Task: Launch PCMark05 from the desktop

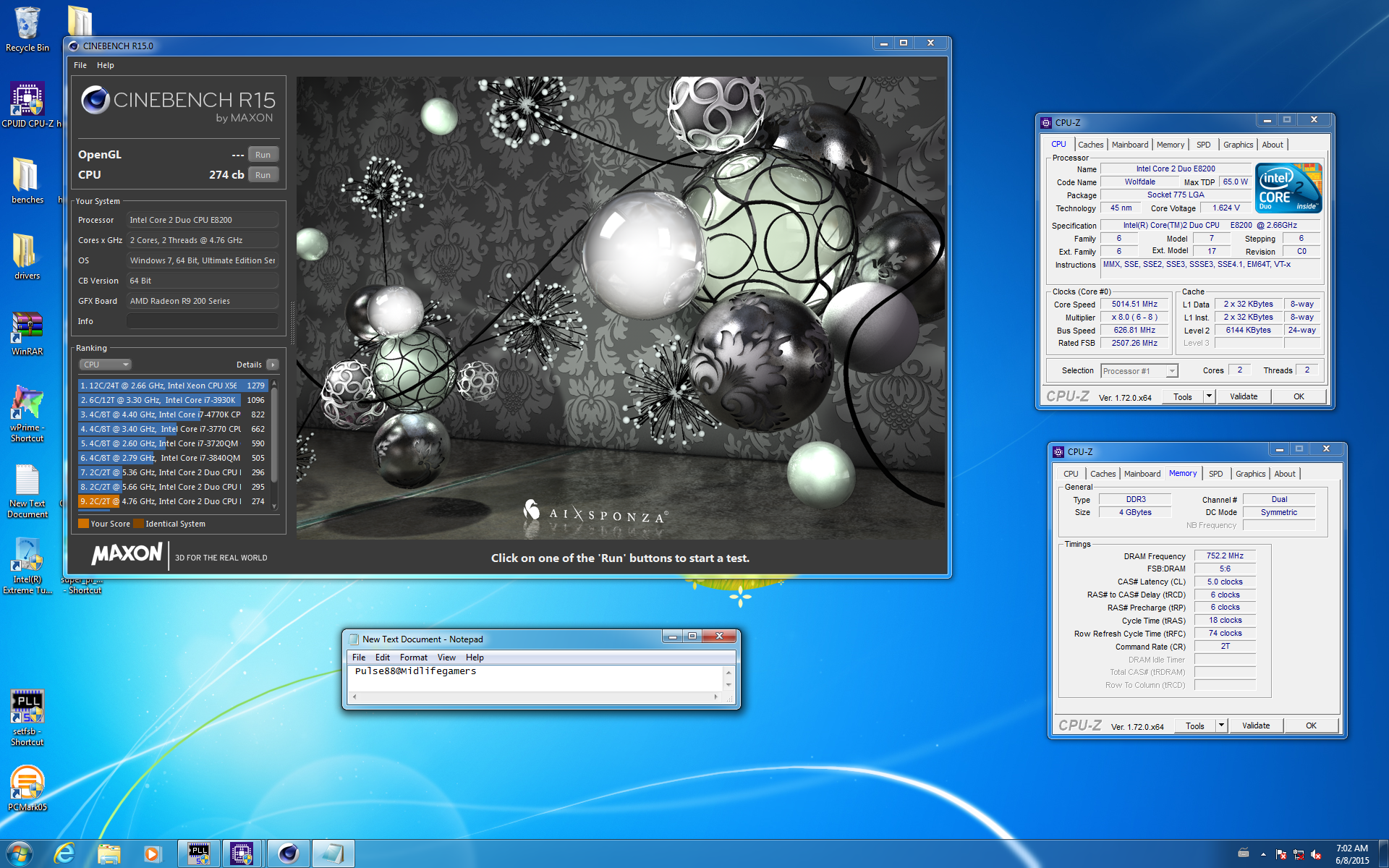Action: (27, 788)
